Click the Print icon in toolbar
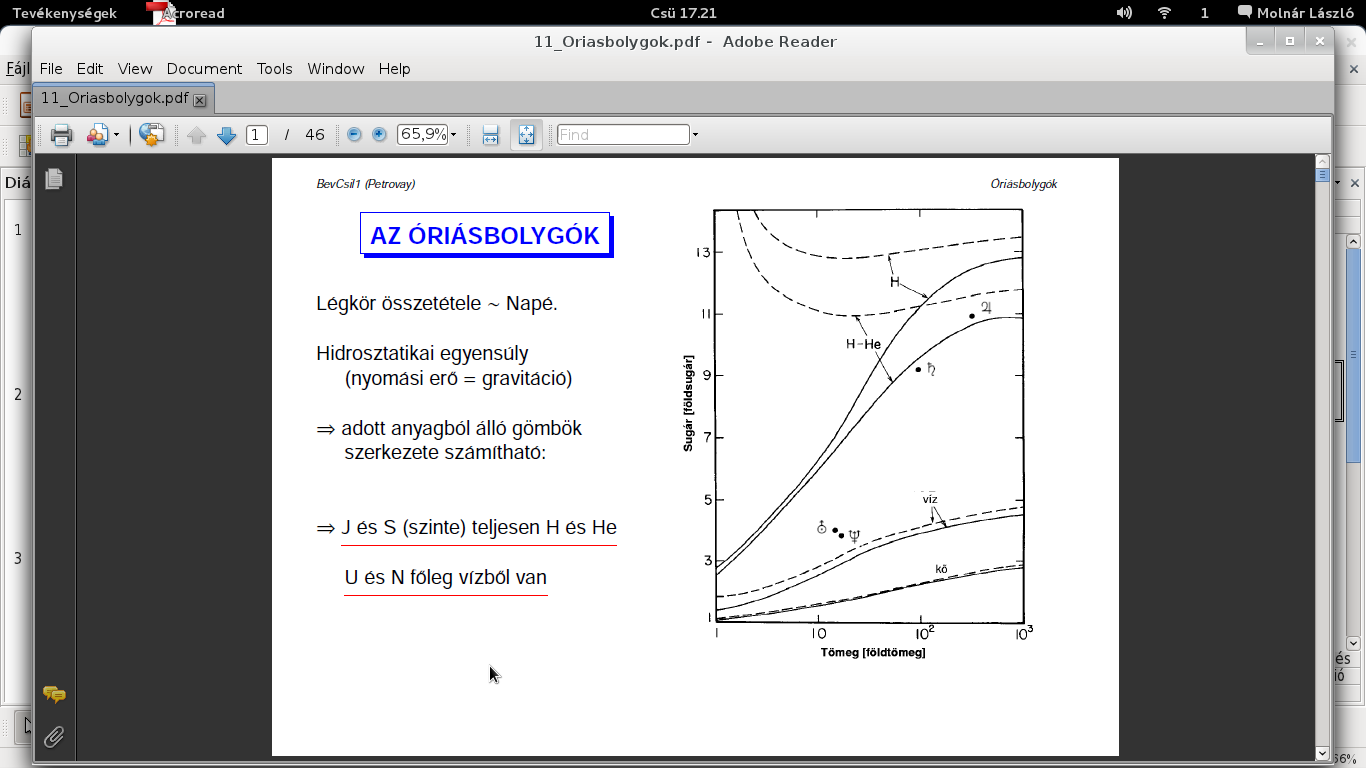The height and width of the screenshot is (768, 1366). tap(62, 135)
